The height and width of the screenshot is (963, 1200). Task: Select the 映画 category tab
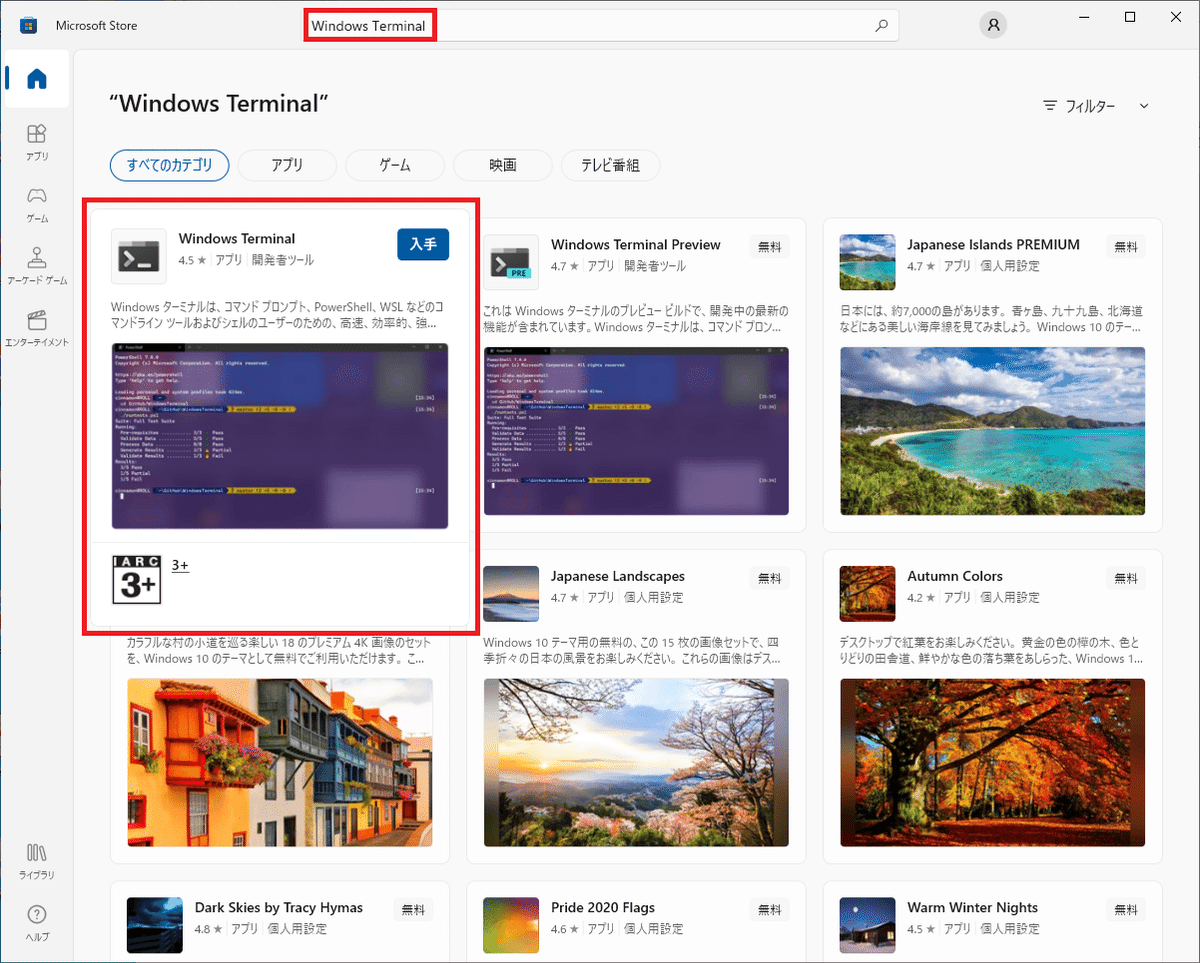pyautogui.click(x=503, y=165)
